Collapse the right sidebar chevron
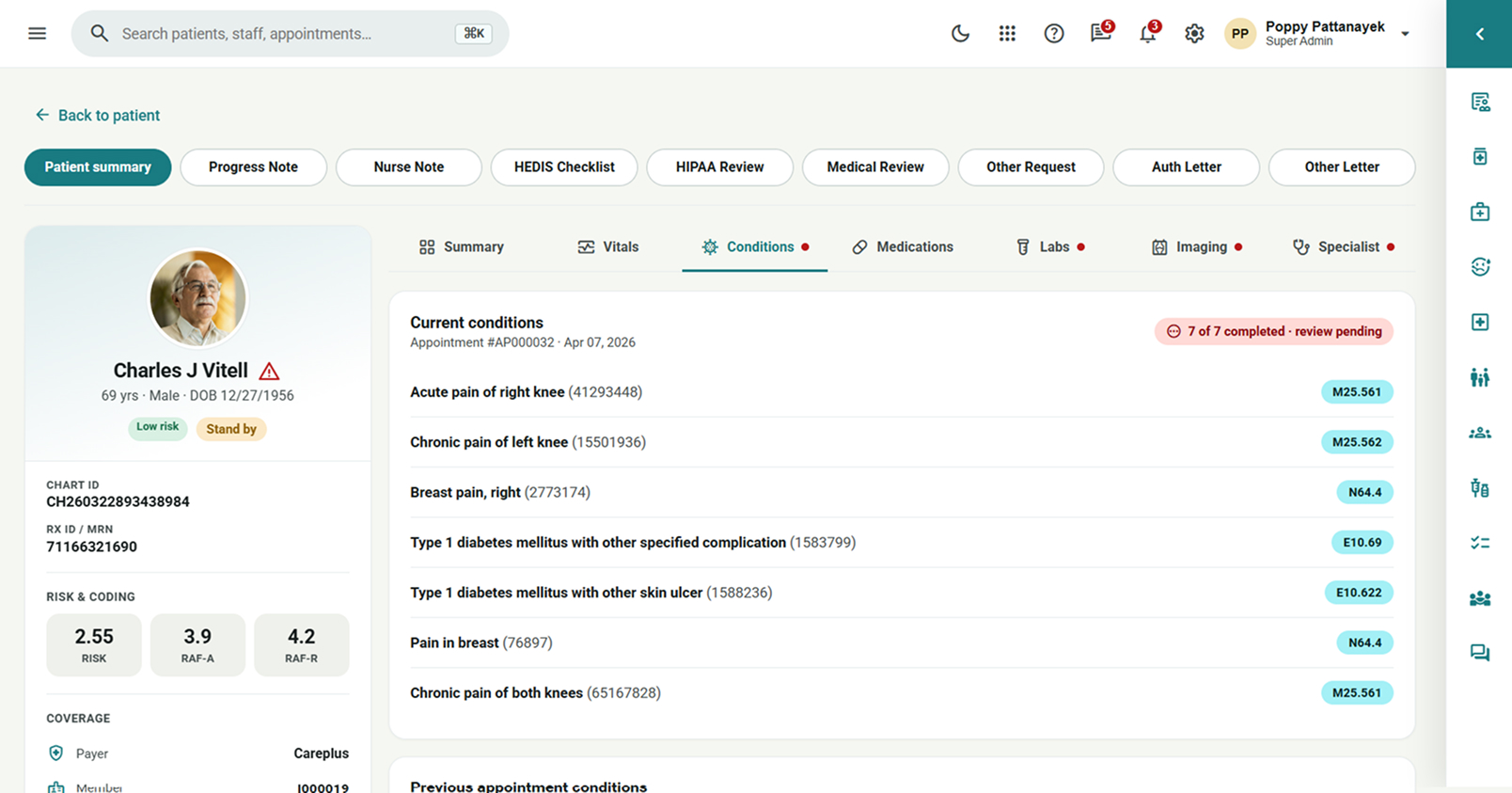This screenshot has width=1512, height=793. 1479,34
